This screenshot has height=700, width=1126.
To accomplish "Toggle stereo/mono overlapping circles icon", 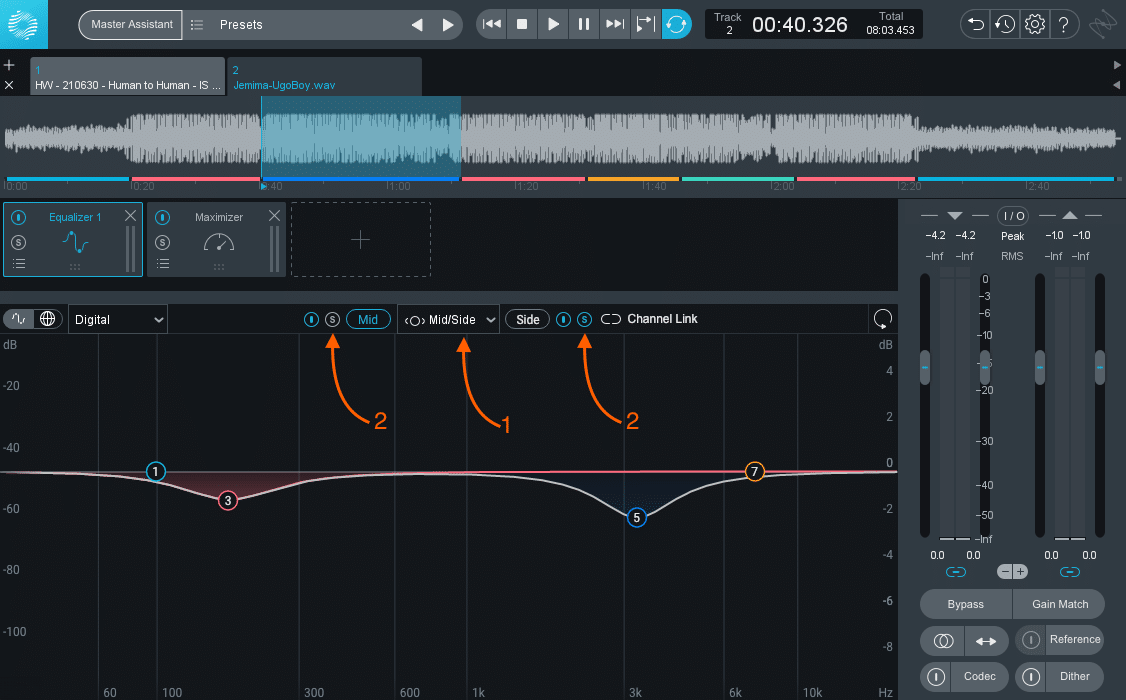I will (943, 641).
